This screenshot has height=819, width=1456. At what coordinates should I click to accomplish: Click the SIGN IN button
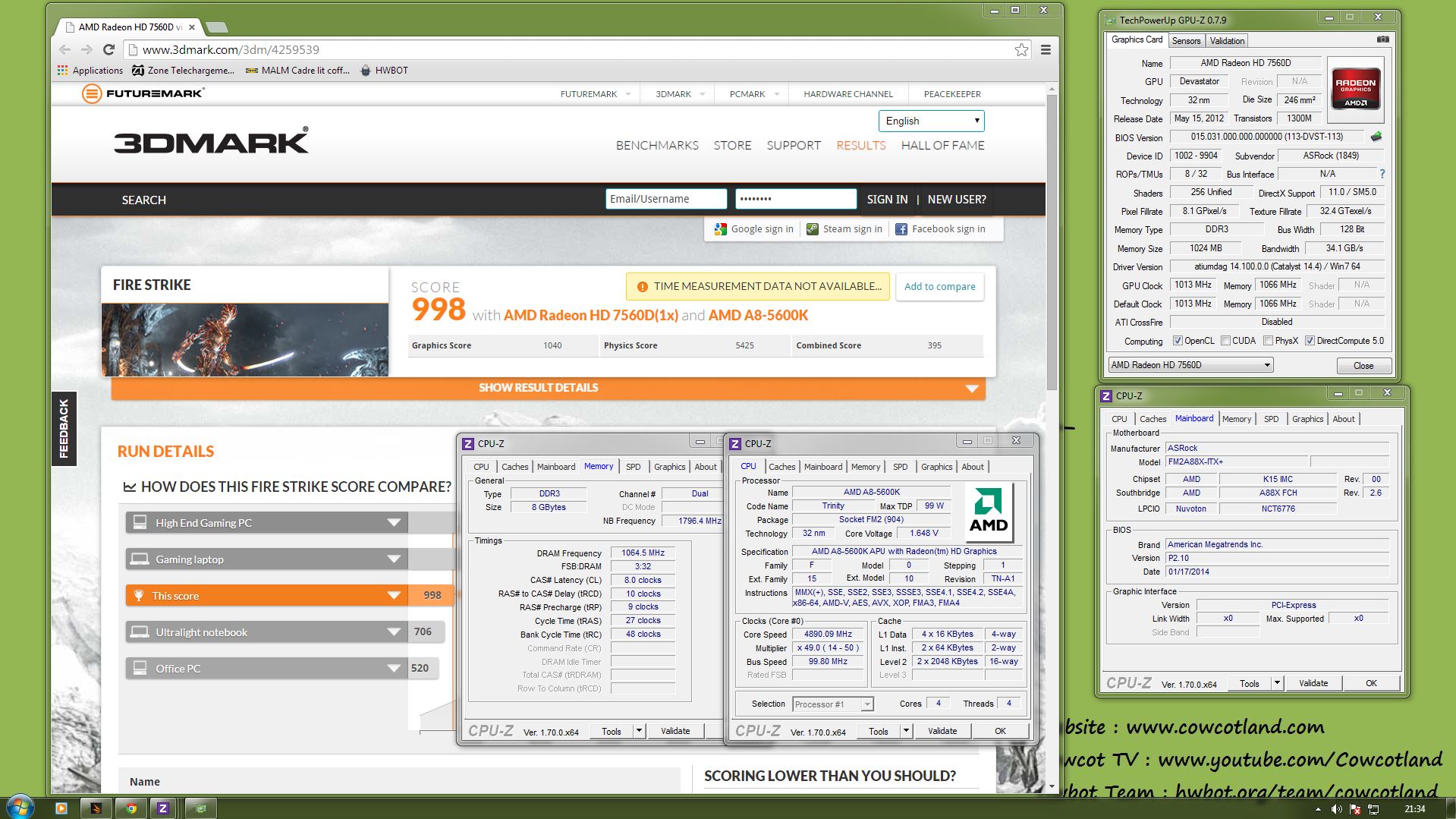click(x=887, y=199)
